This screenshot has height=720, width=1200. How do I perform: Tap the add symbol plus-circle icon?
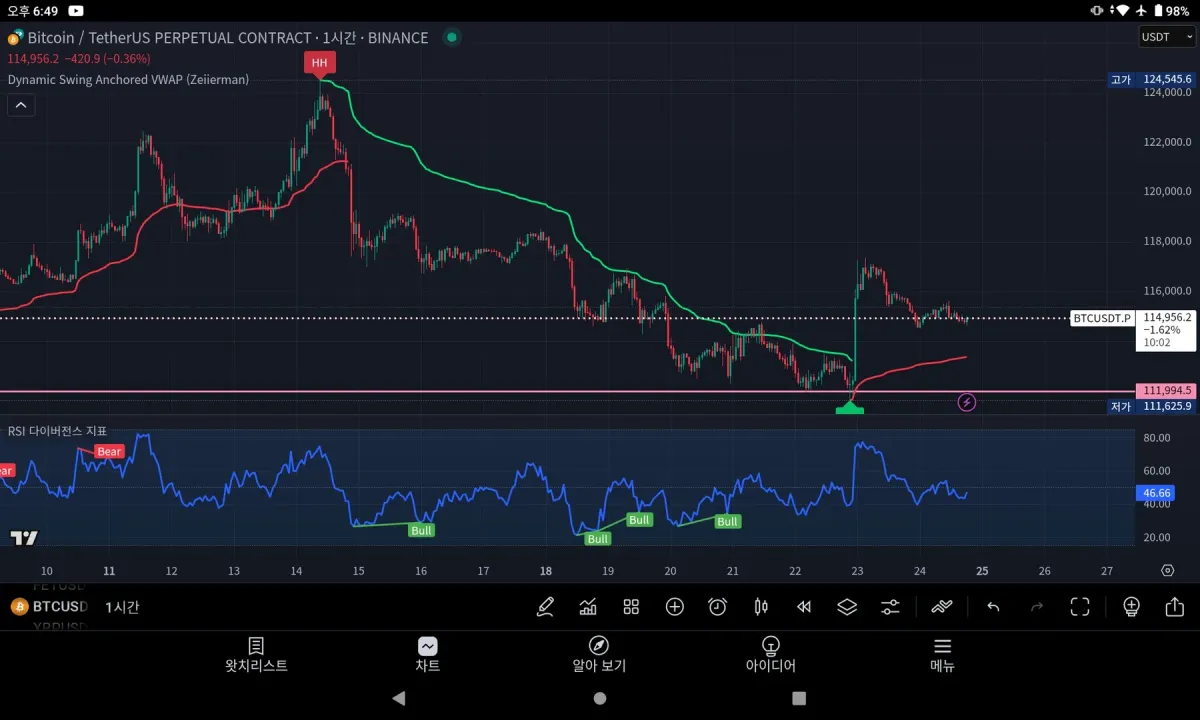pyautogui.click(x=675, y=606)
